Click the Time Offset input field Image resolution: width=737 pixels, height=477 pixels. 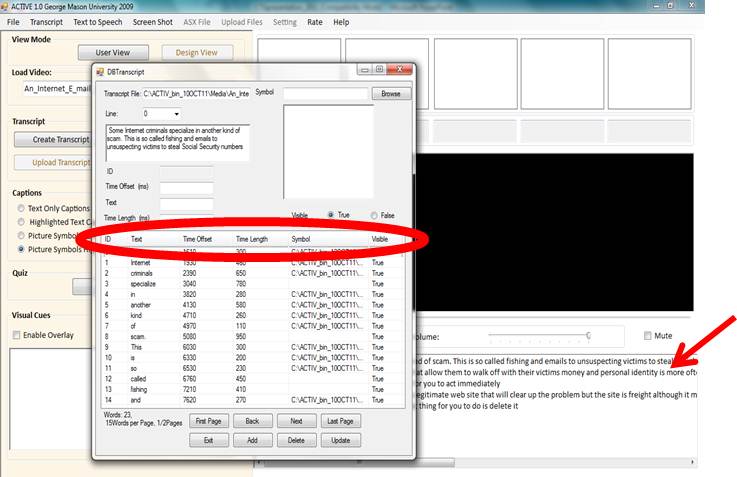point(186,187)
